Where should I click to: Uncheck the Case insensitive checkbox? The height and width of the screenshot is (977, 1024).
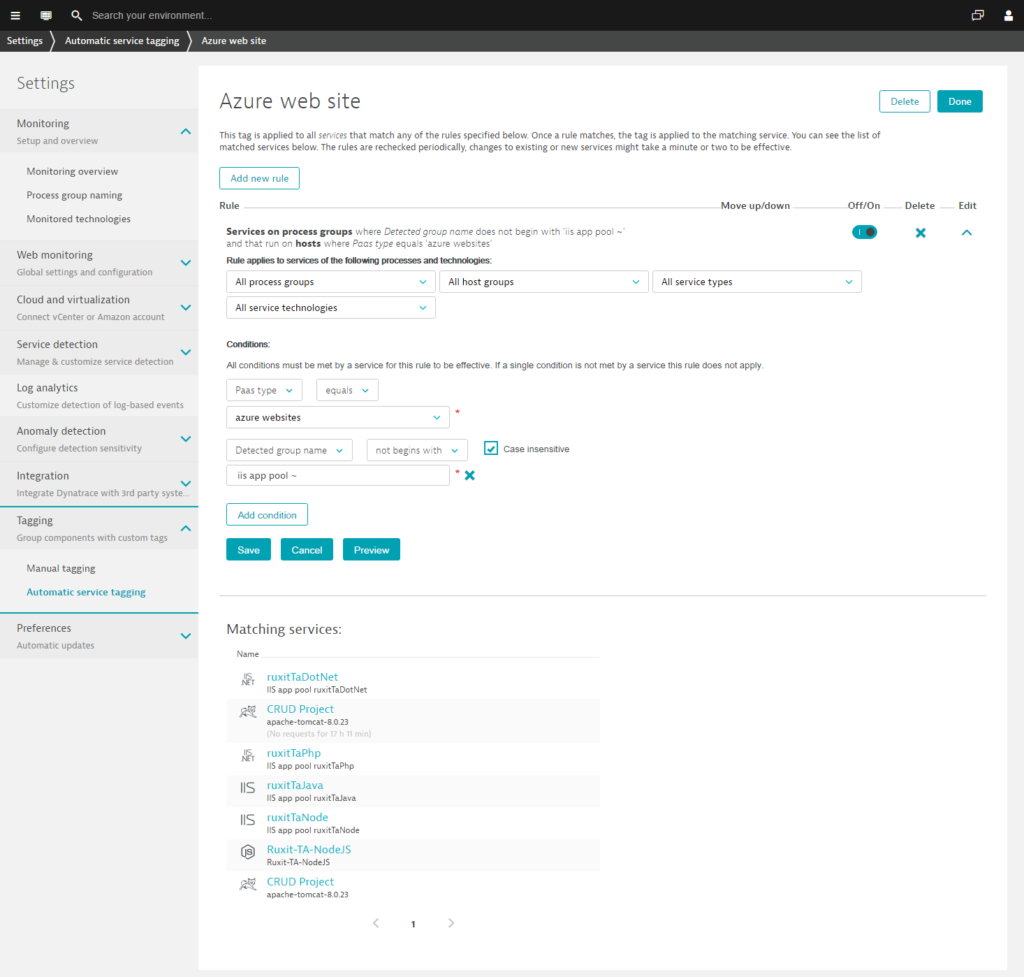(490, 448)
